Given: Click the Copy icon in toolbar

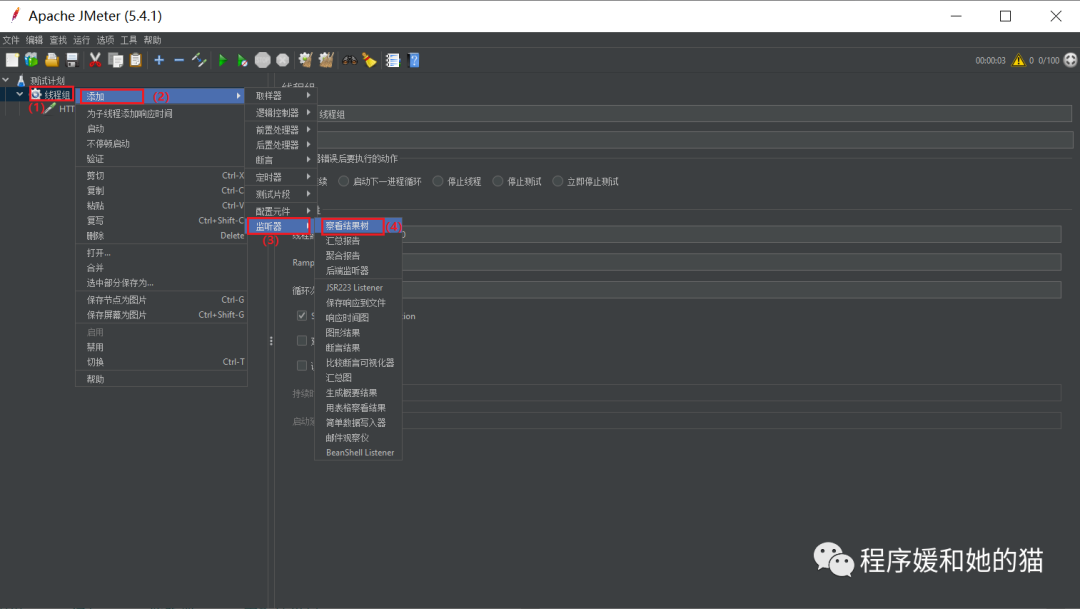Looking at the screenshot, I should point(116,61).
